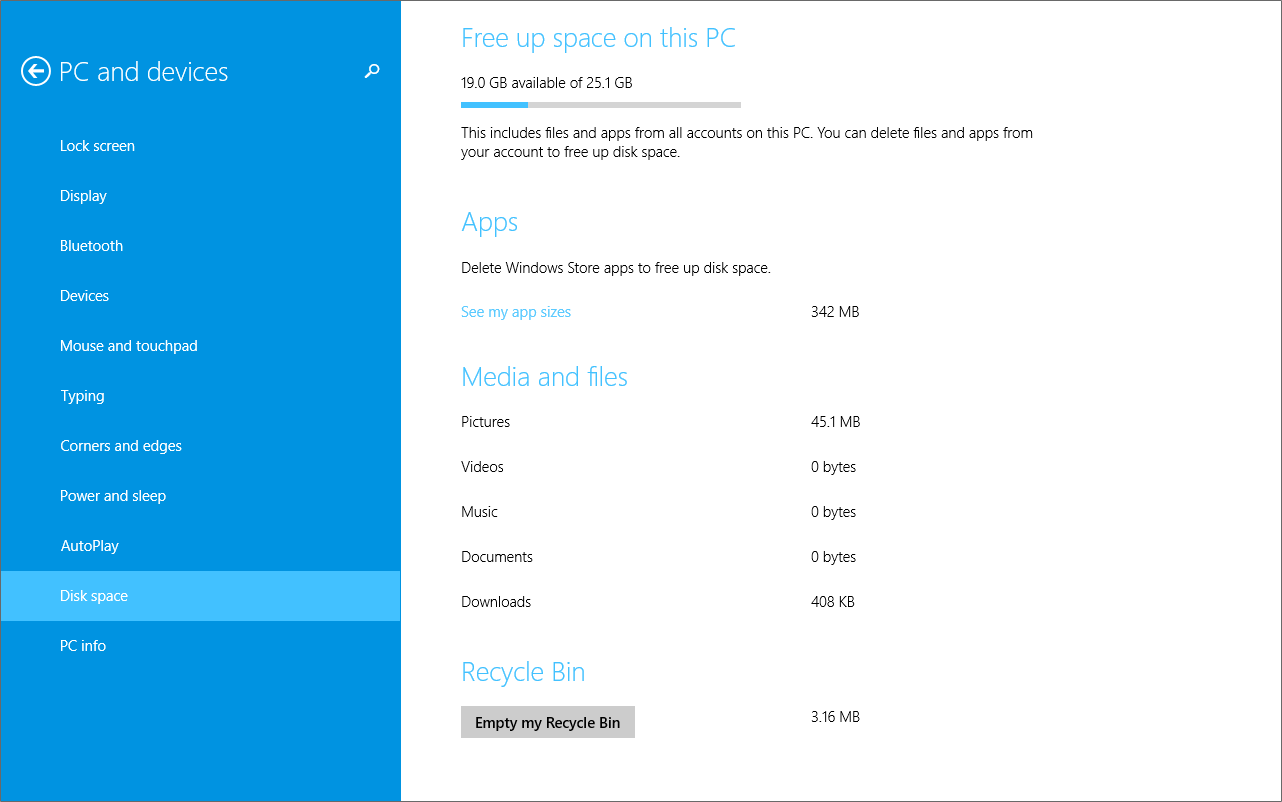The height and width of the screenshot is (802, 1282).
Task: Click the Free up space heading
Action: coord(598,39)
